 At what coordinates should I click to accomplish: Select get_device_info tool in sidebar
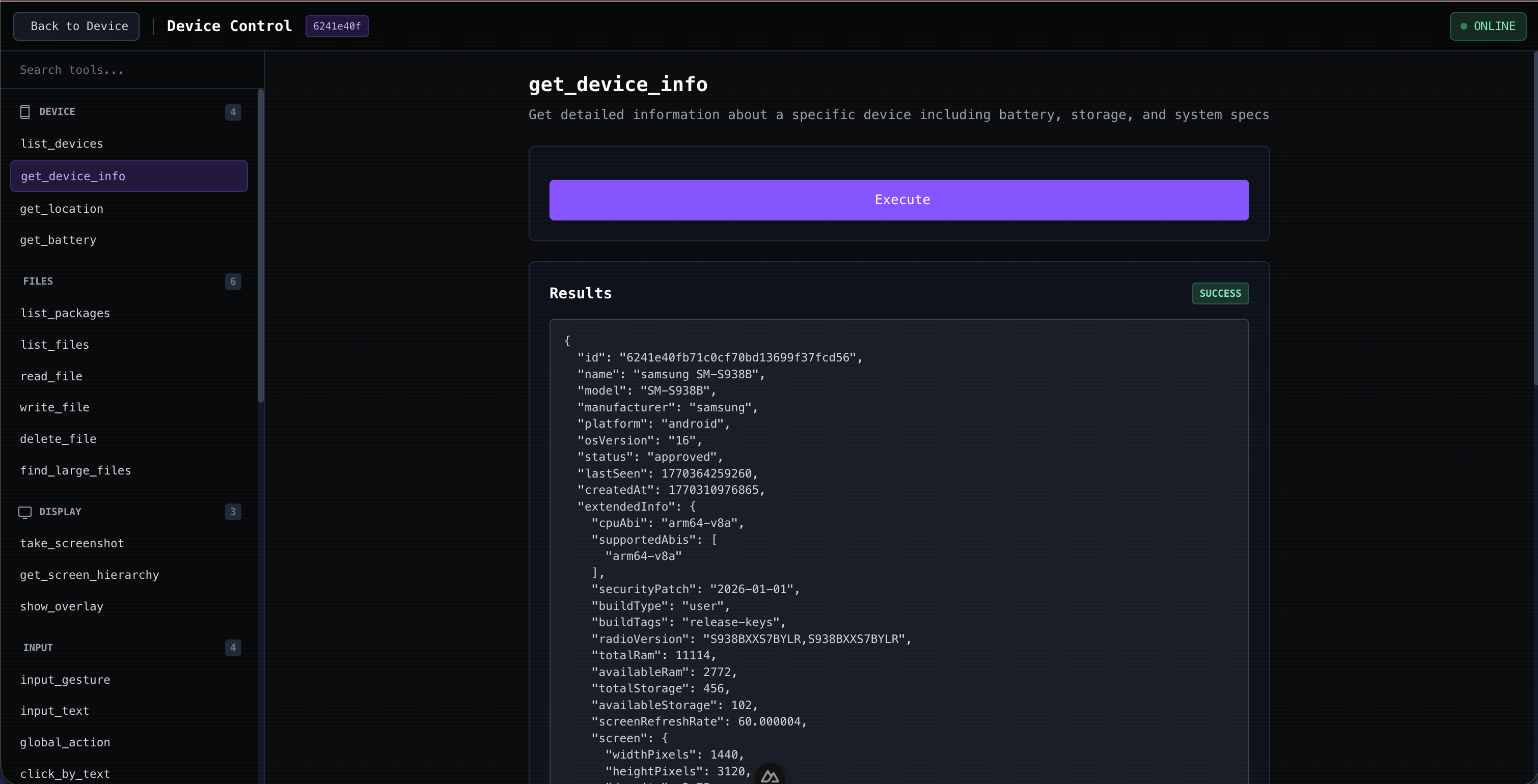(129, 176)
